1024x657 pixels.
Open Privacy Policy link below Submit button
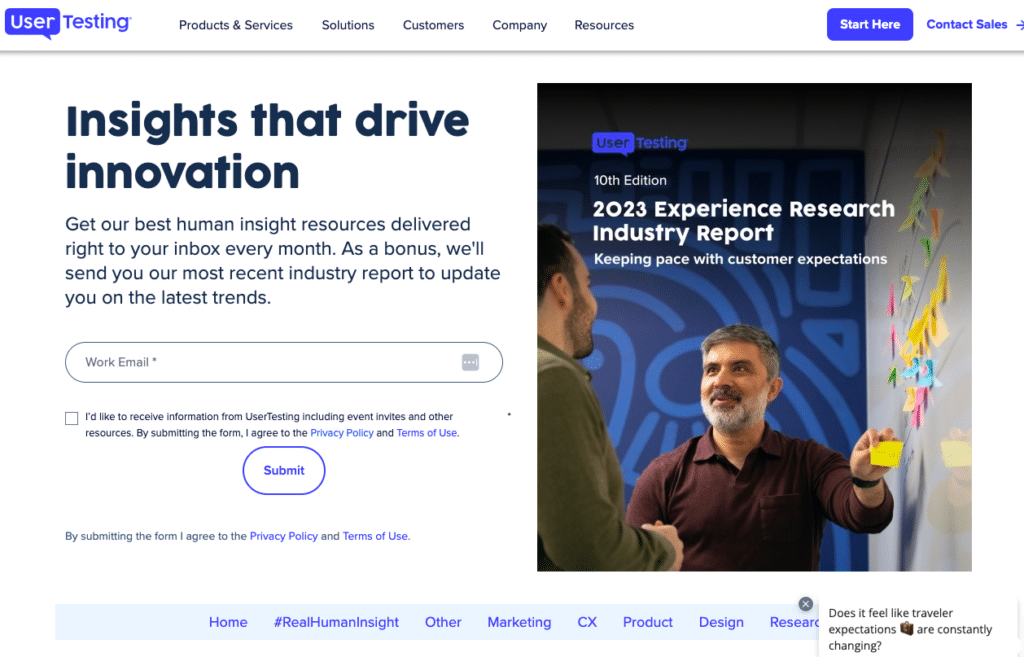[283, 536]
